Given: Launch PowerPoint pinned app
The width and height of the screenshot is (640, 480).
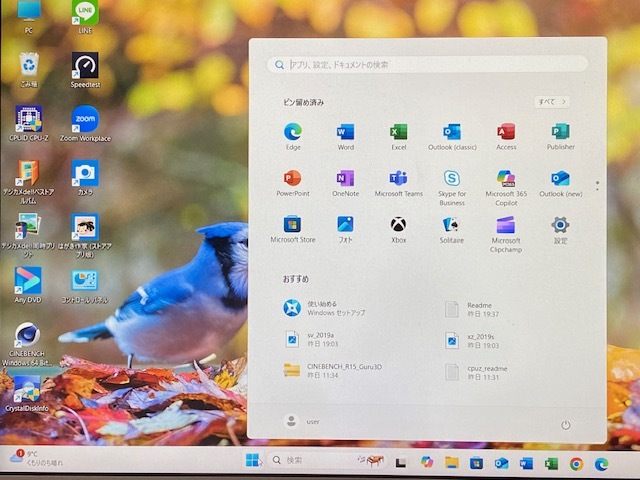Looking at the screenshot, I should [293, 183].
